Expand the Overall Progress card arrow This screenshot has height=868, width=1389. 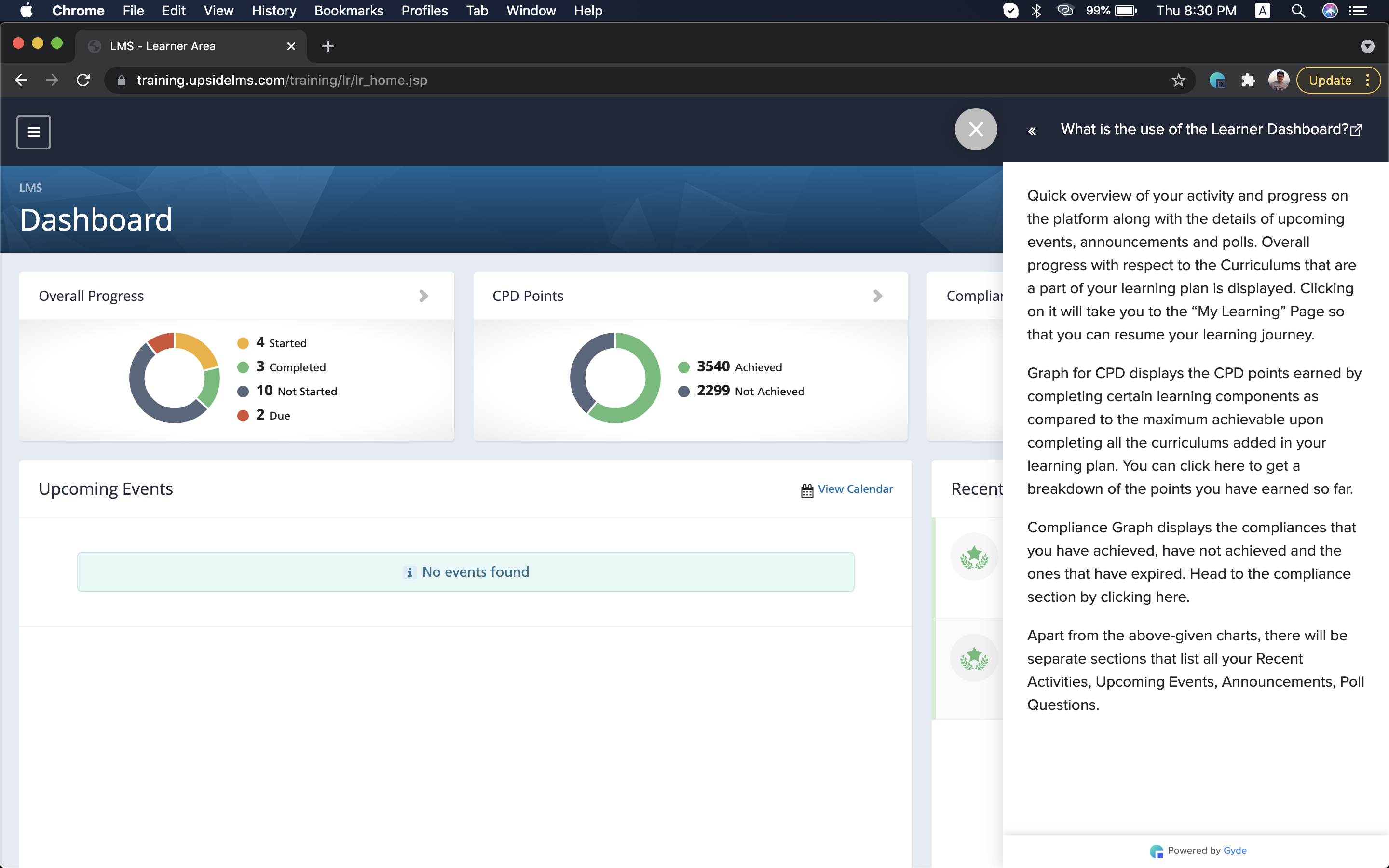click(x=423, y=296)
